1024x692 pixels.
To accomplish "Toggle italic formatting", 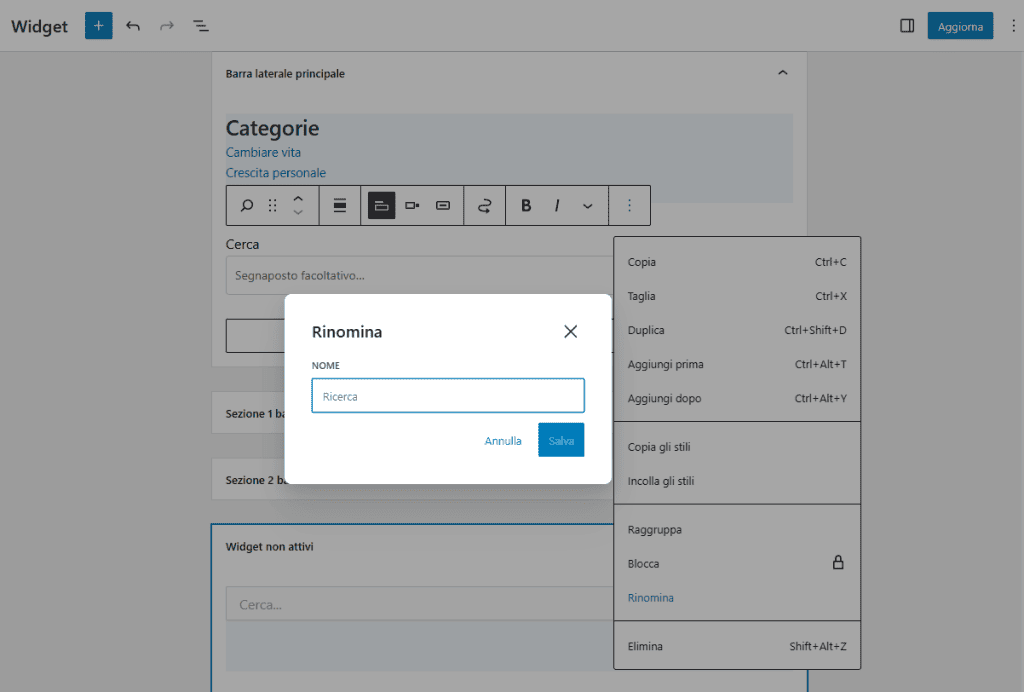I will click(557, 206).
